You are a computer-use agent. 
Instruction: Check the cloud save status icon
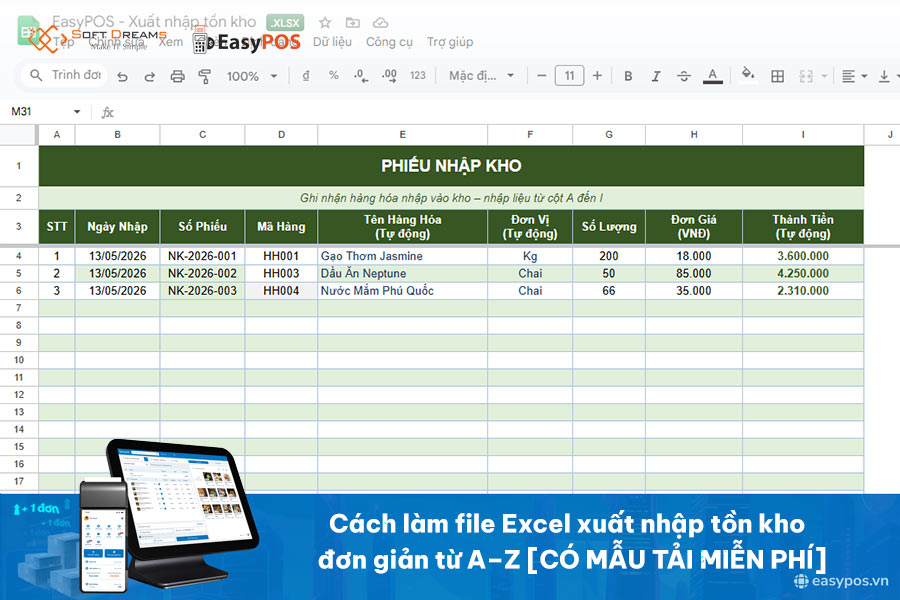pyautogui.click(x=380, y=23)
